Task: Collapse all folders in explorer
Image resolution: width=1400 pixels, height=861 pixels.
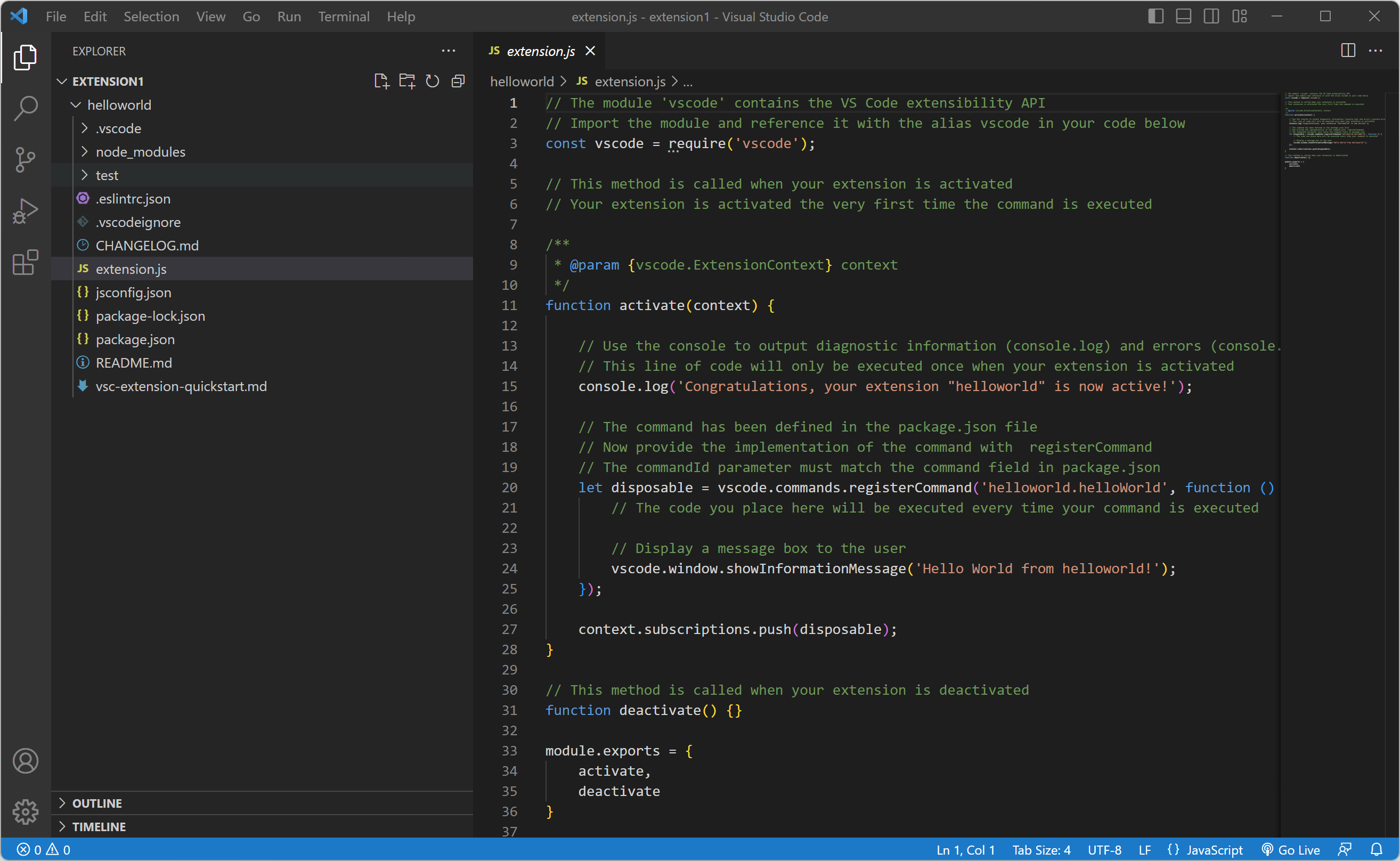Action: [458, 82]
